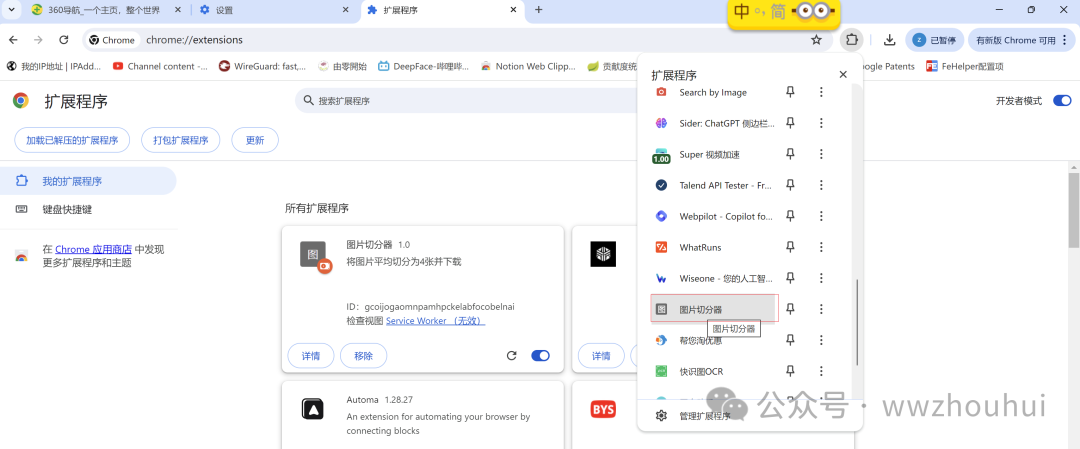Image resolution: width=1080 pixels, height=449 pixels.
Task: Bookmark this page with the star icon
Action: coord(816,40)
